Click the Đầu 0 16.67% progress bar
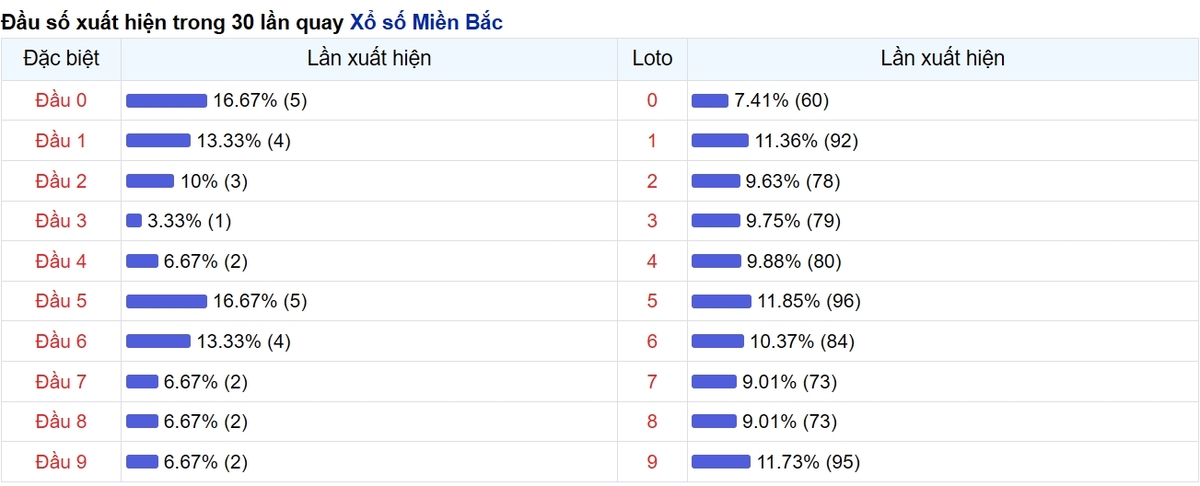 tap(166, 100)
